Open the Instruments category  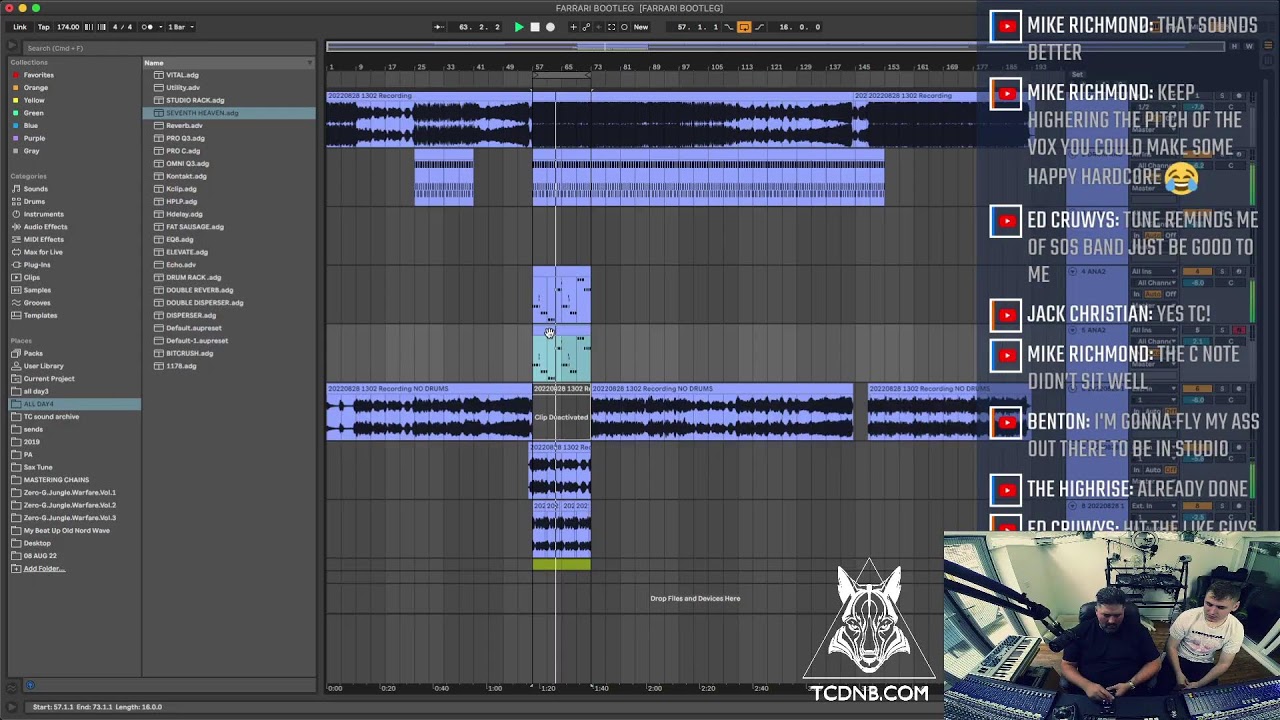tap(43, 214)
